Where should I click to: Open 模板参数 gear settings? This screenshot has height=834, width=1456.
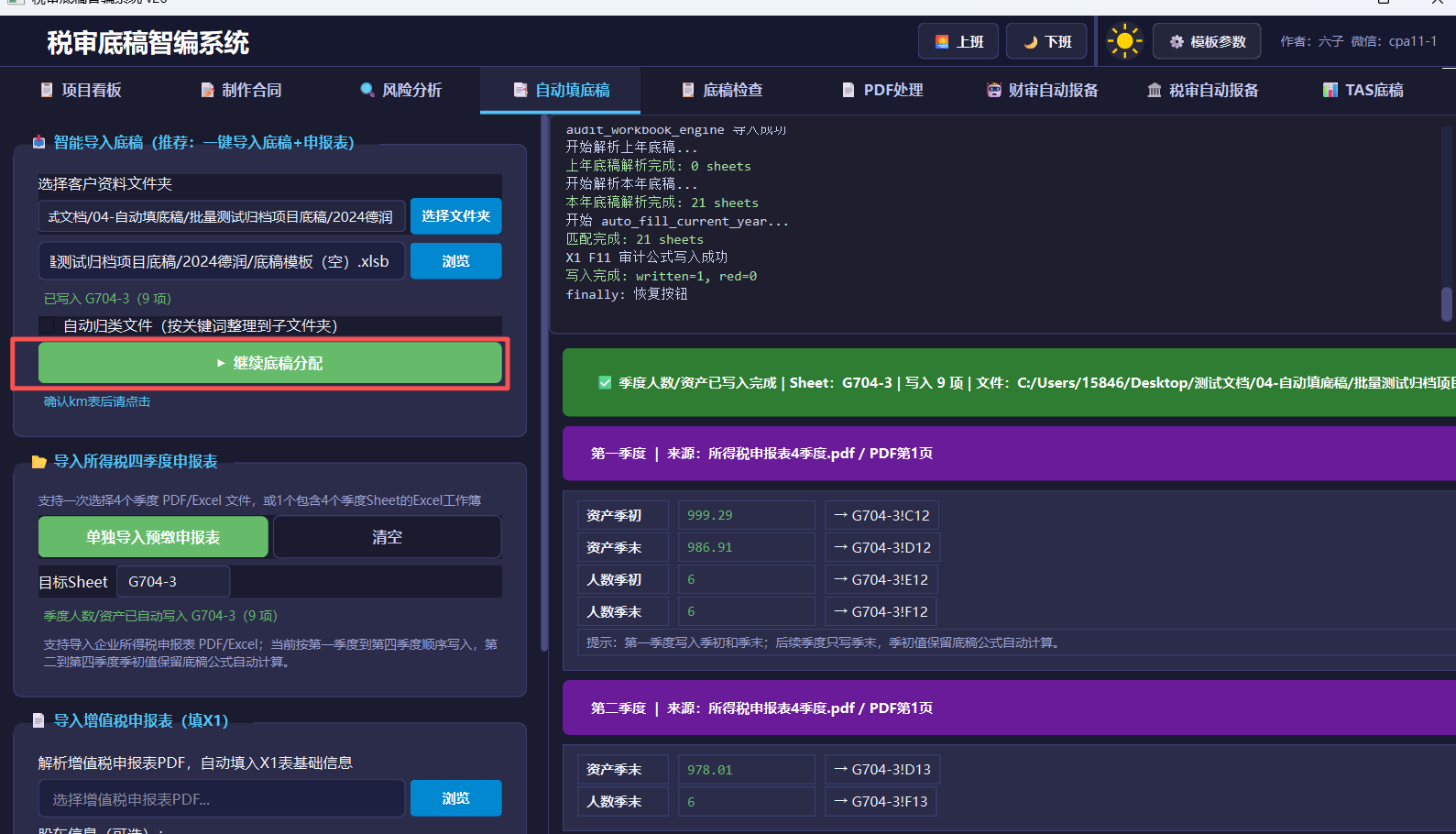point(1207,41)
